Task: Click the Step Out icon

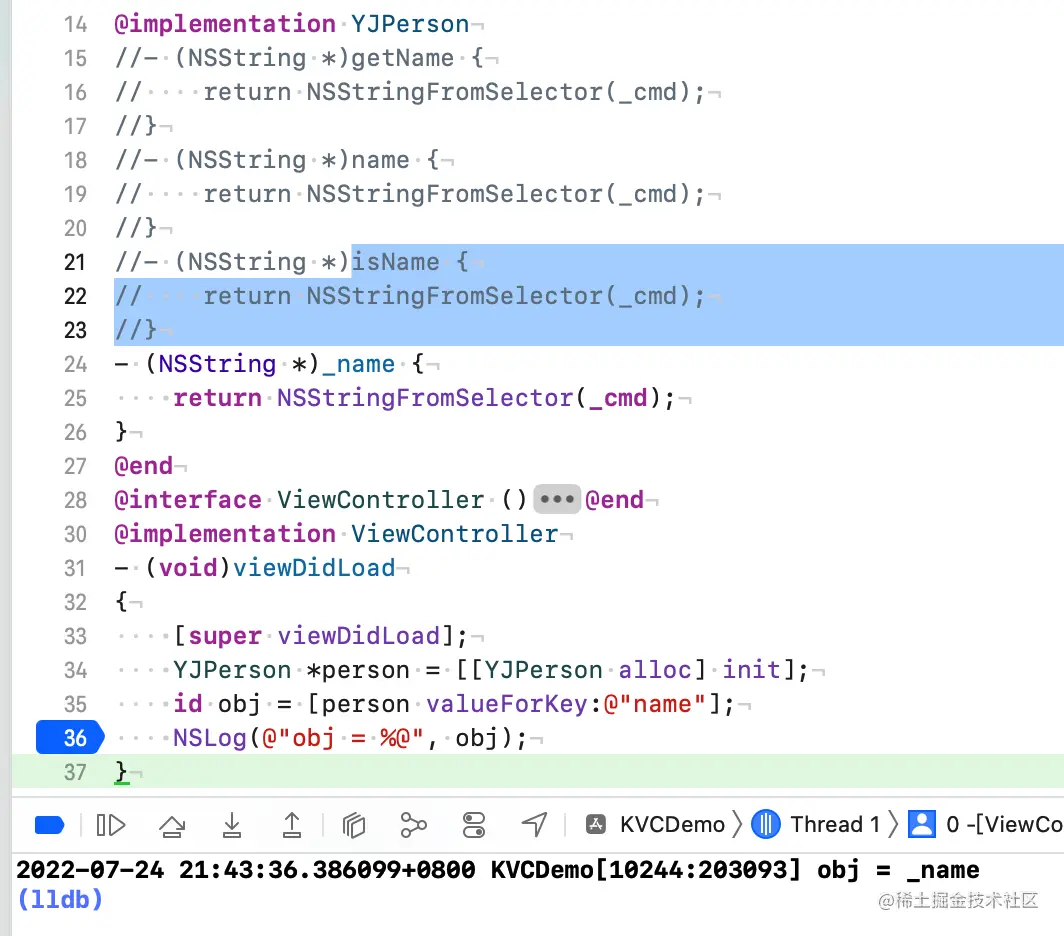Action: click(291, 825)
